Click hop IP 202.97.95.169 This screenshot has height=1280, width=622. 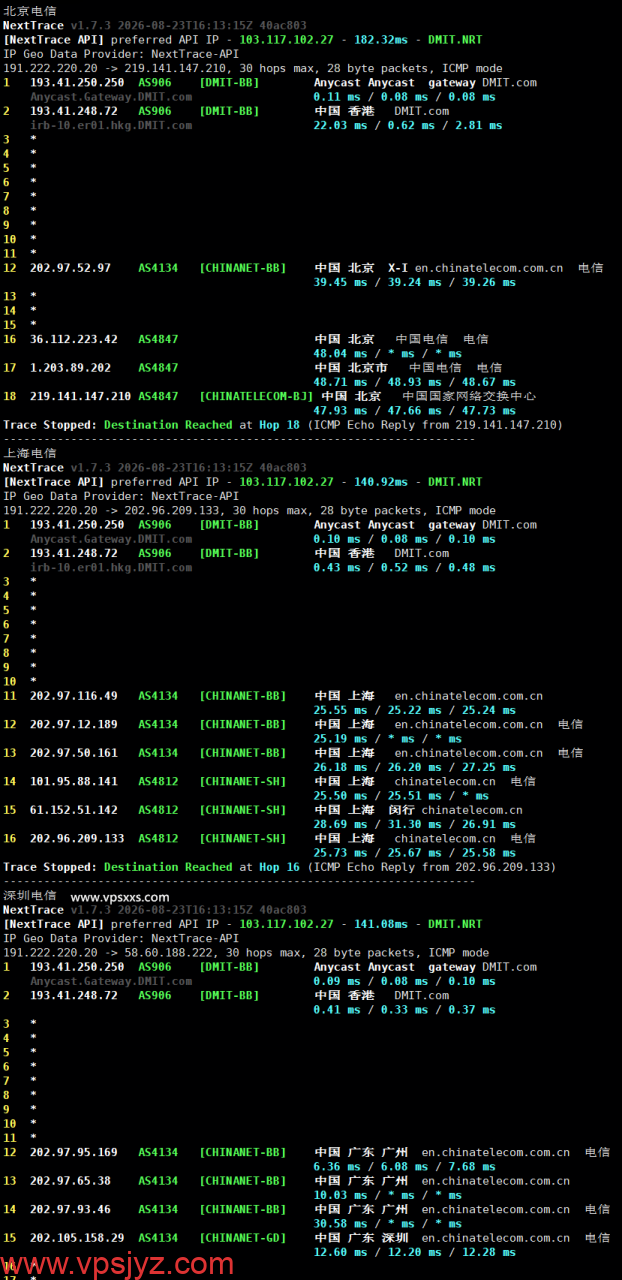[x=74, y=1152]
